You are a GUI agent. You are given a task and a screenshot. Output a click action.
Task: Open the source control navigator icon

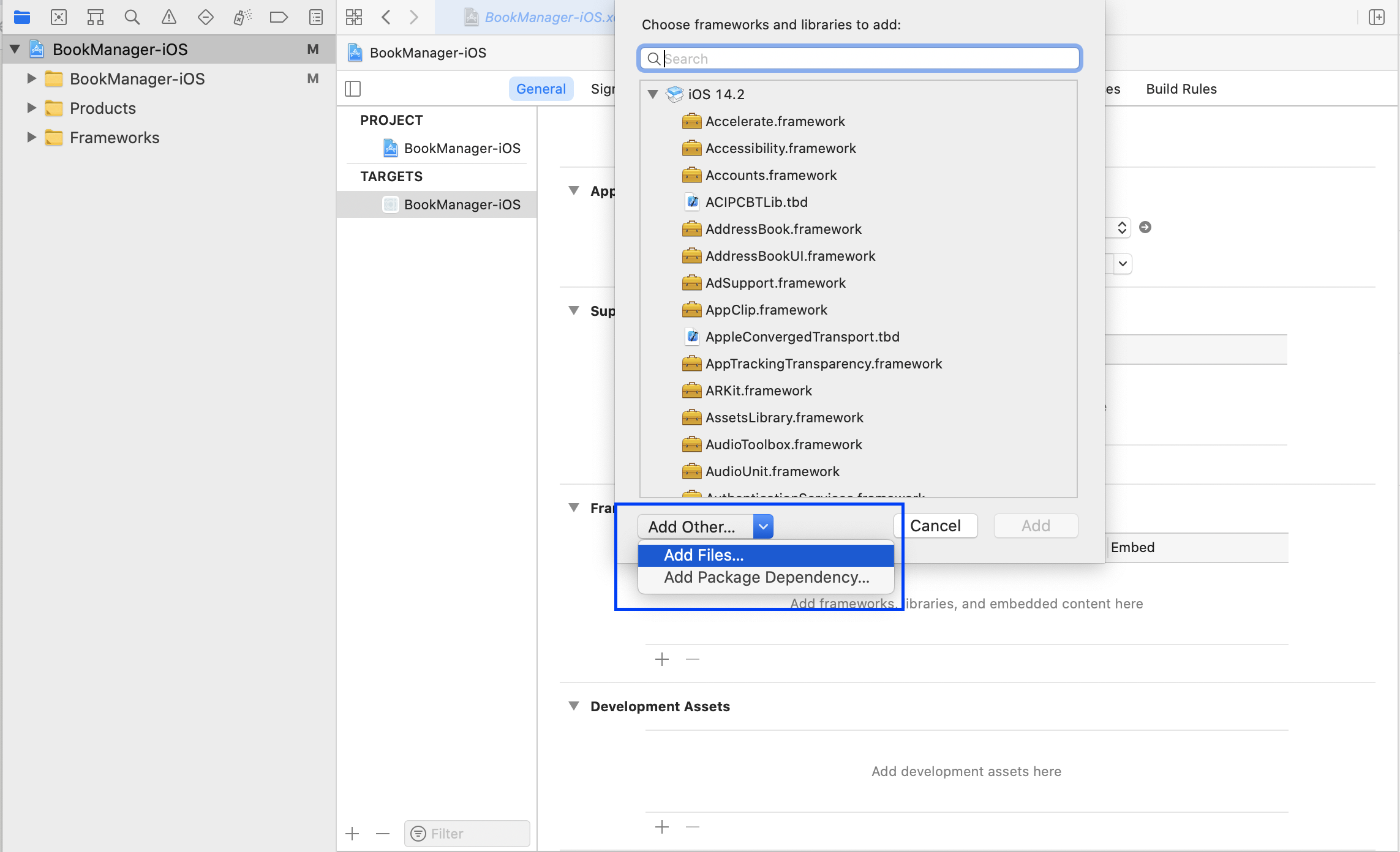tap(59, 17)
